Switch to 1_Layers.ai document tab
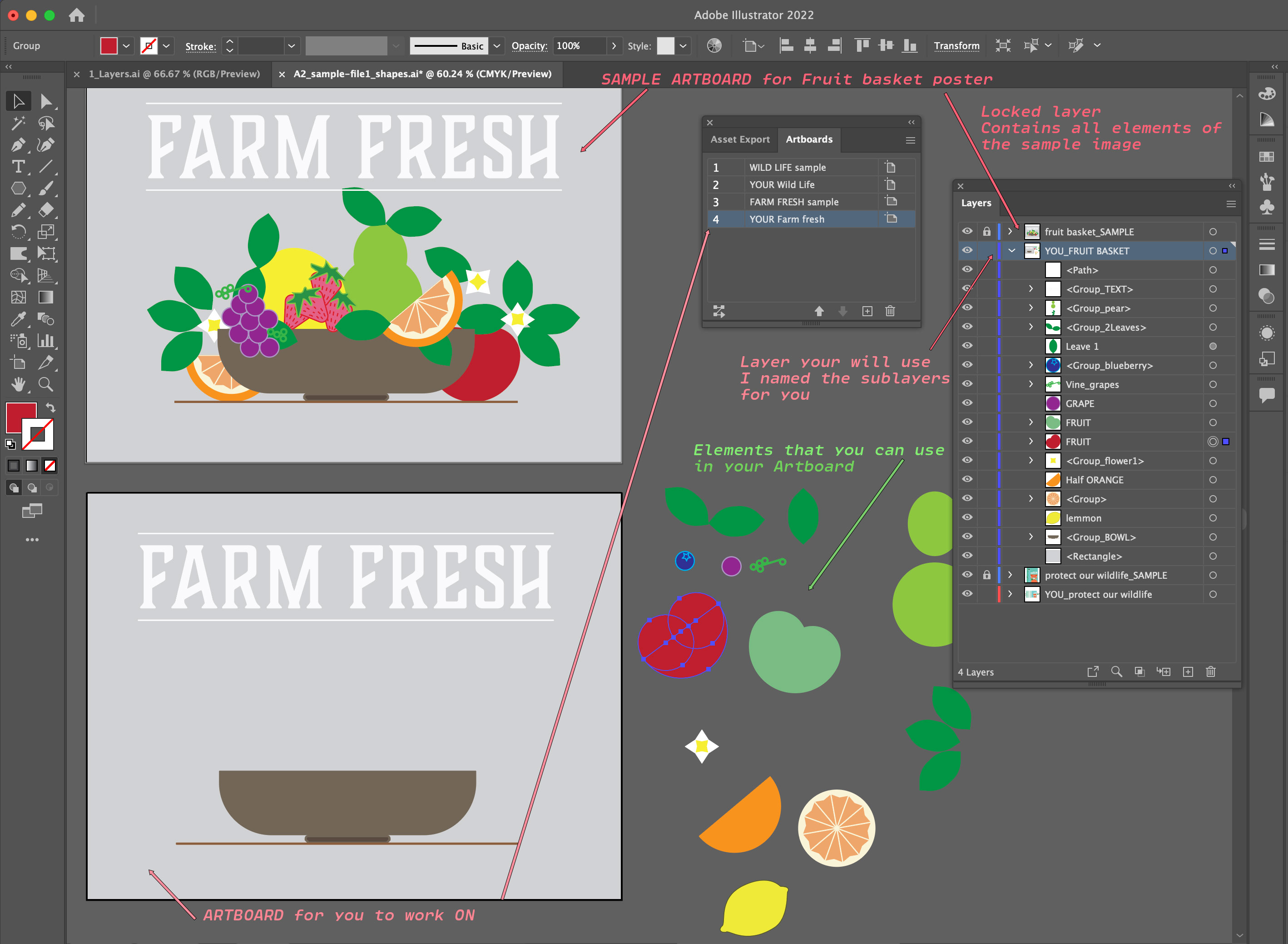This screenshot has height=944, width=1288. click(x=174, y=74)
